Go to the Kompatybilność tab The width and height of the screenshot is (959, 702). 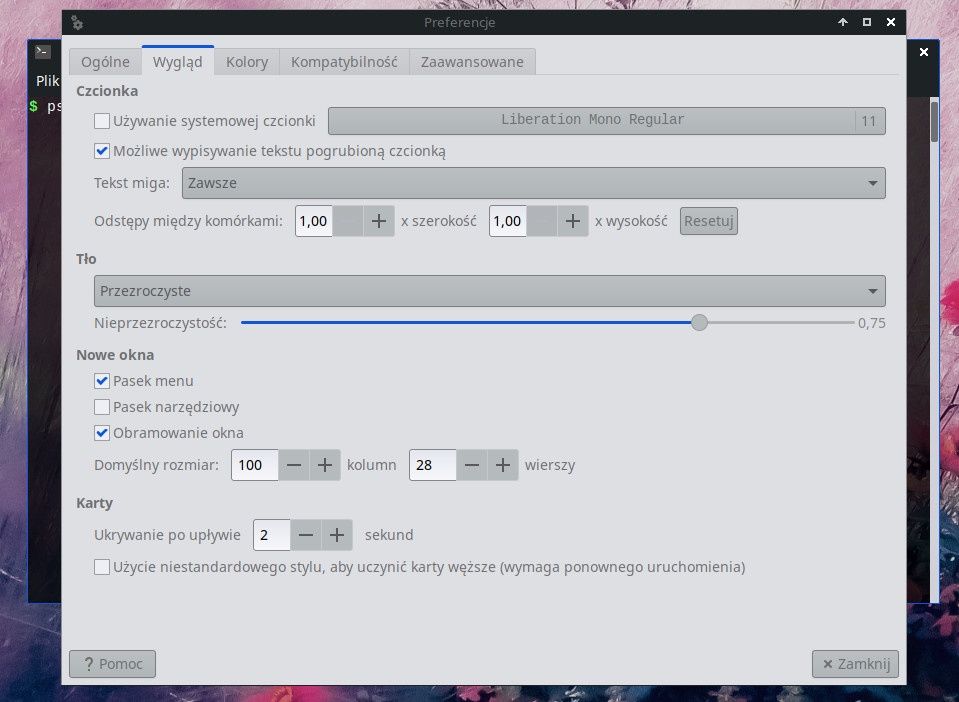[x=344, y=62]
